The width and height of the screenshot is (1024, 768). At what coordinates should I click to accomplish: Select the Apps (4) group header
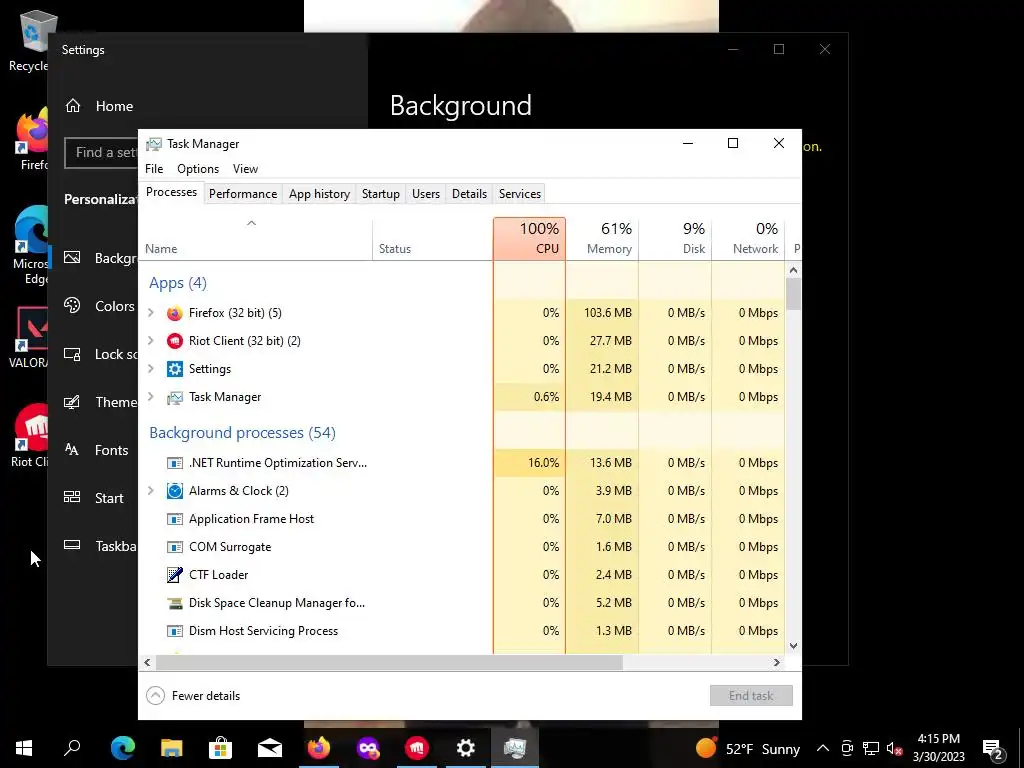[x=178, y=283]
